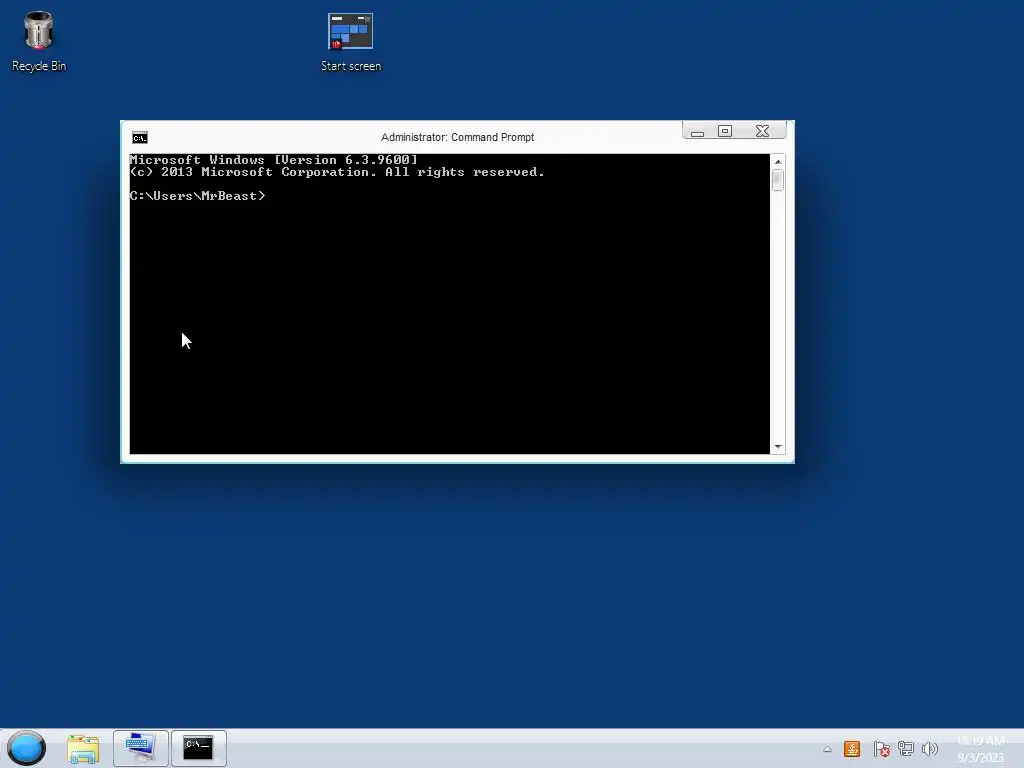Image resolution: width=1024 pixels, height=768 pixels.
Task: Click the console scrollbar up arrow
Action: point(778,161)
